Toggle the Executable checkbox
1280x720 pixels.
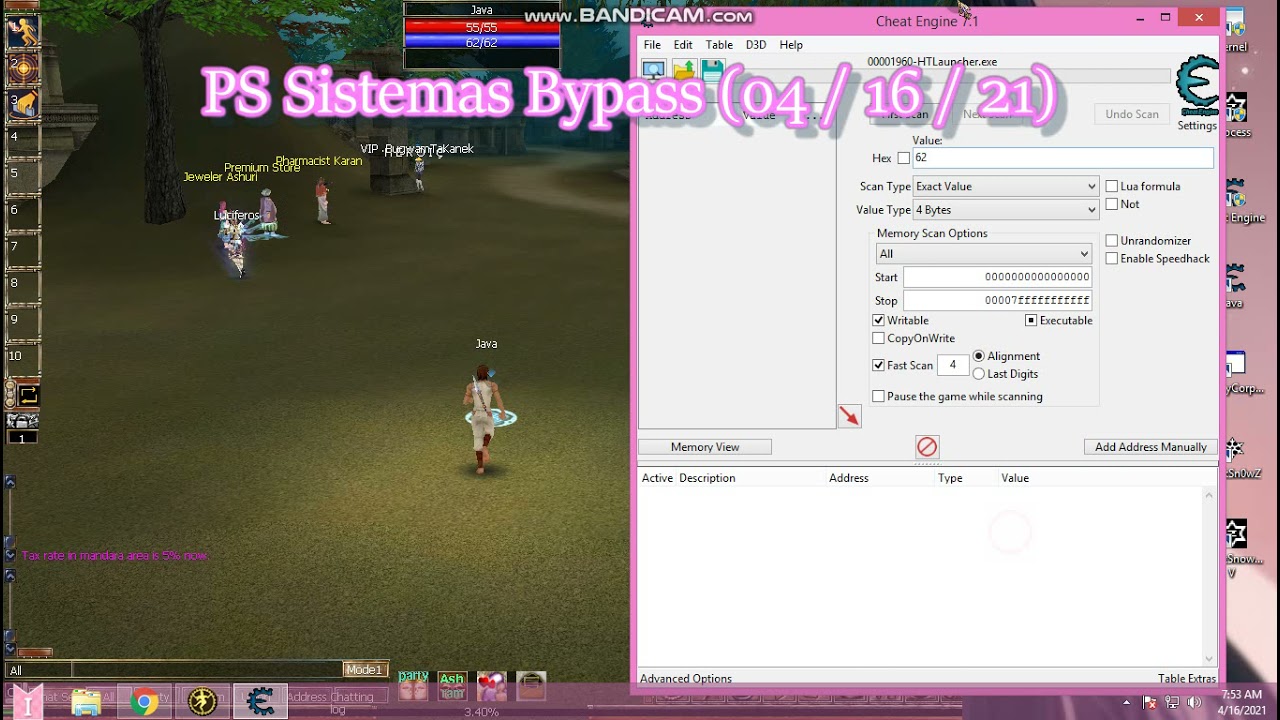point(1031,321)
